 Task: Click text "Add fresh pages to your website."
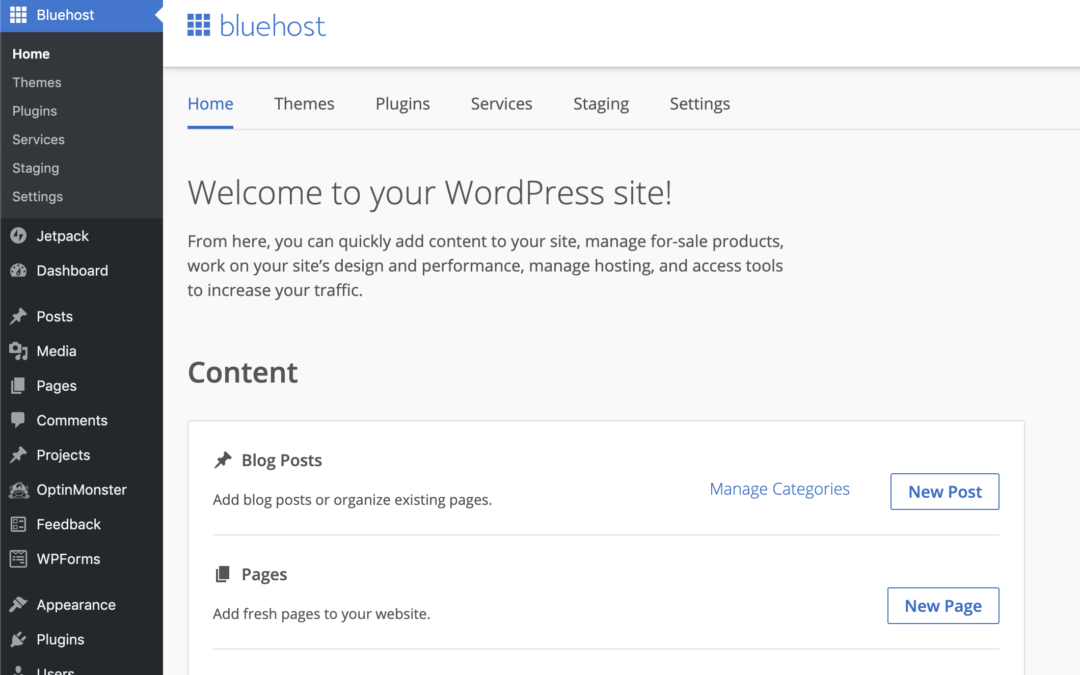click(321, 614)
